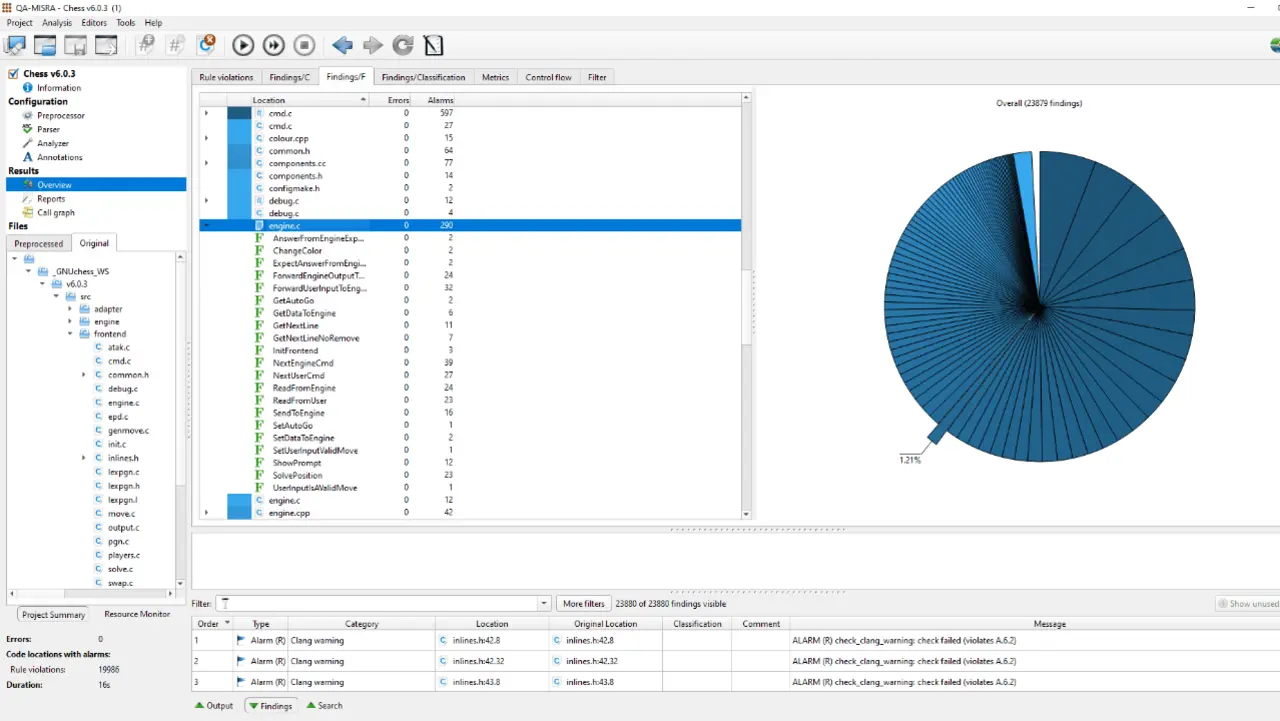The width and height of the screenshot is (1280, 721).
Task: Select the ForwardUserInputToEng function row
Action: (319, 288)
